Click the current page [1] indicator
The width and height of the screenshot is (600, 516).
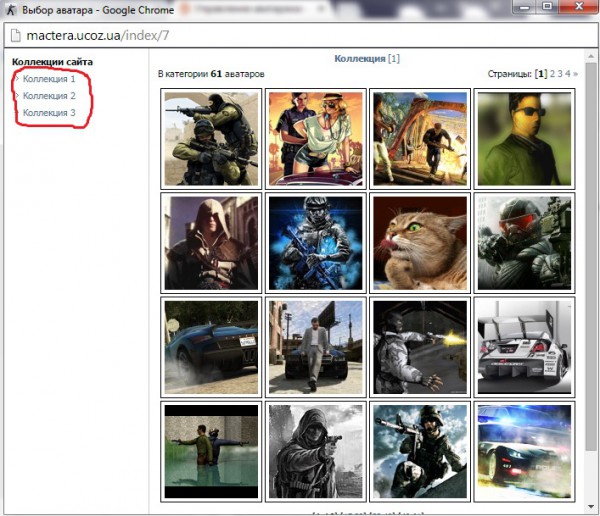click(x=541, y=73)
